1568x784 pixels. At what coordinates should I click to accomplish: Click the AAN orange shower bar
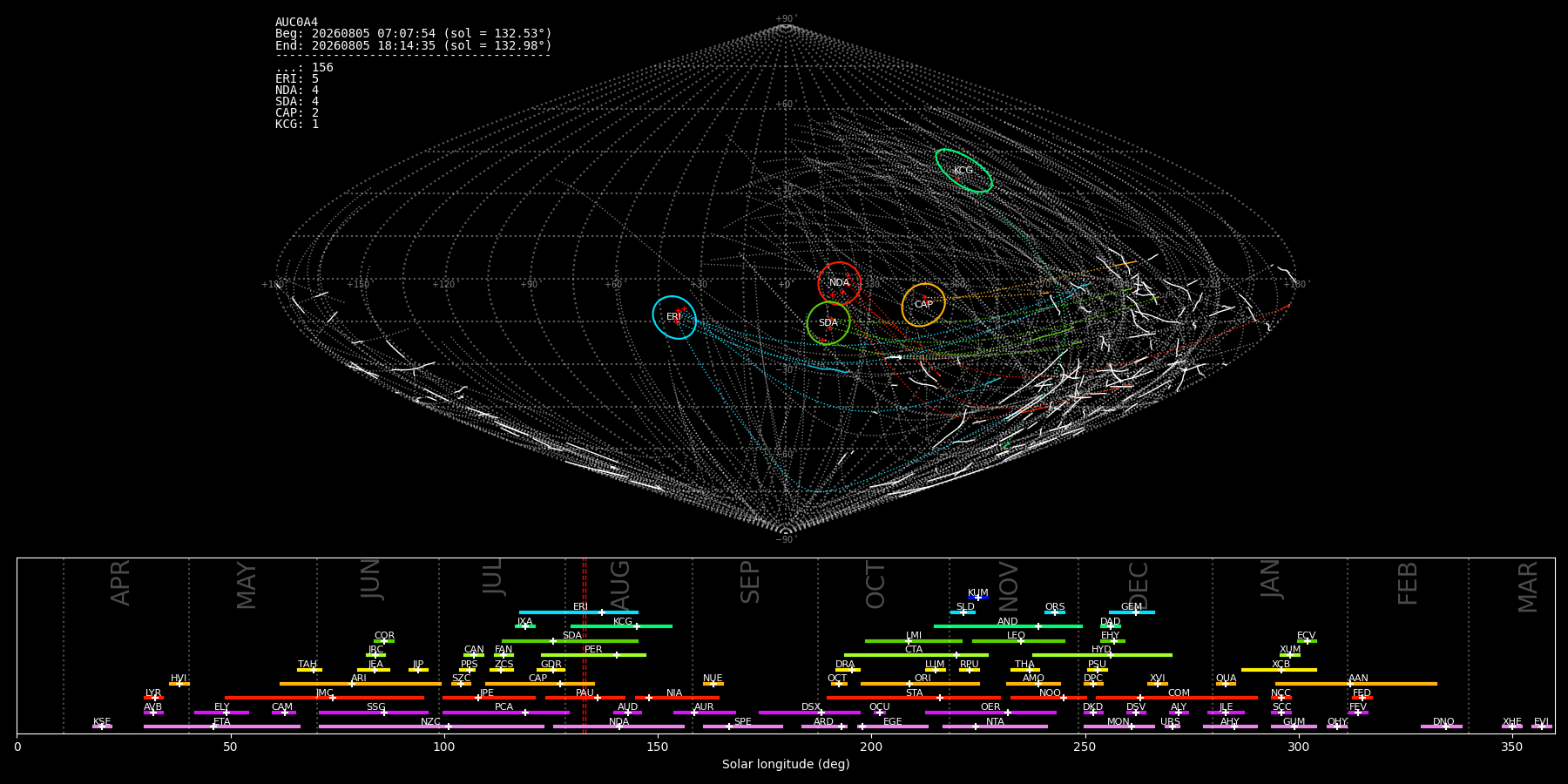(1356, 684)
